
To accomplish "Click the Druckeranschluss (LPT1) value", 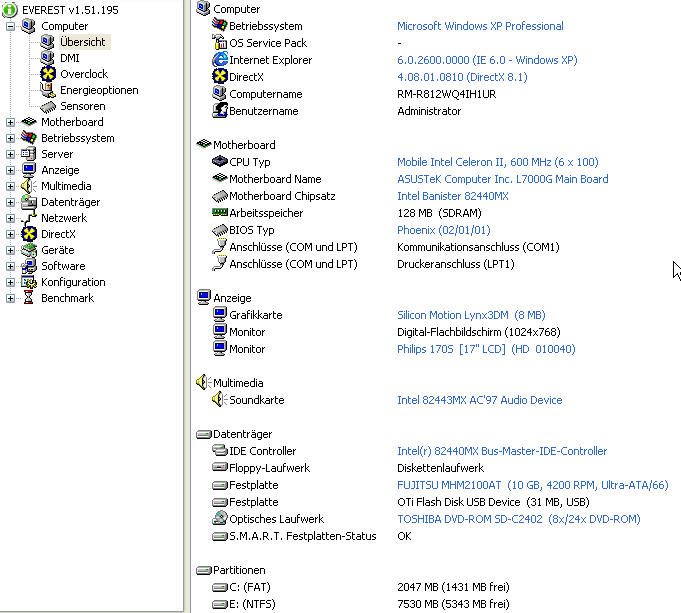I will coord(456,264).
